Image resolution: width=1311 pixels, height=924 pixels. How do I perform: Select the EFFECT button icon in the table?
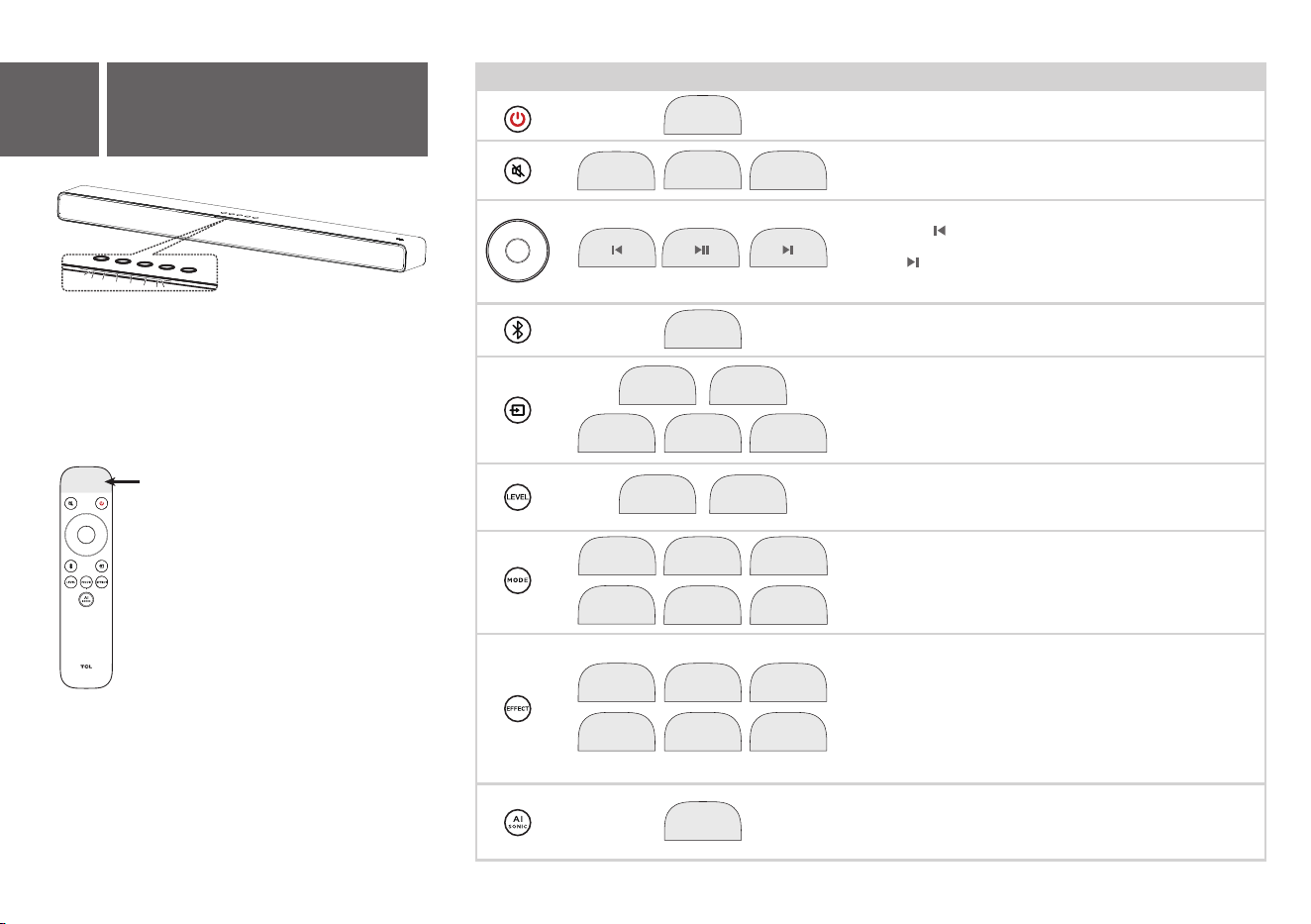(518, 709)
